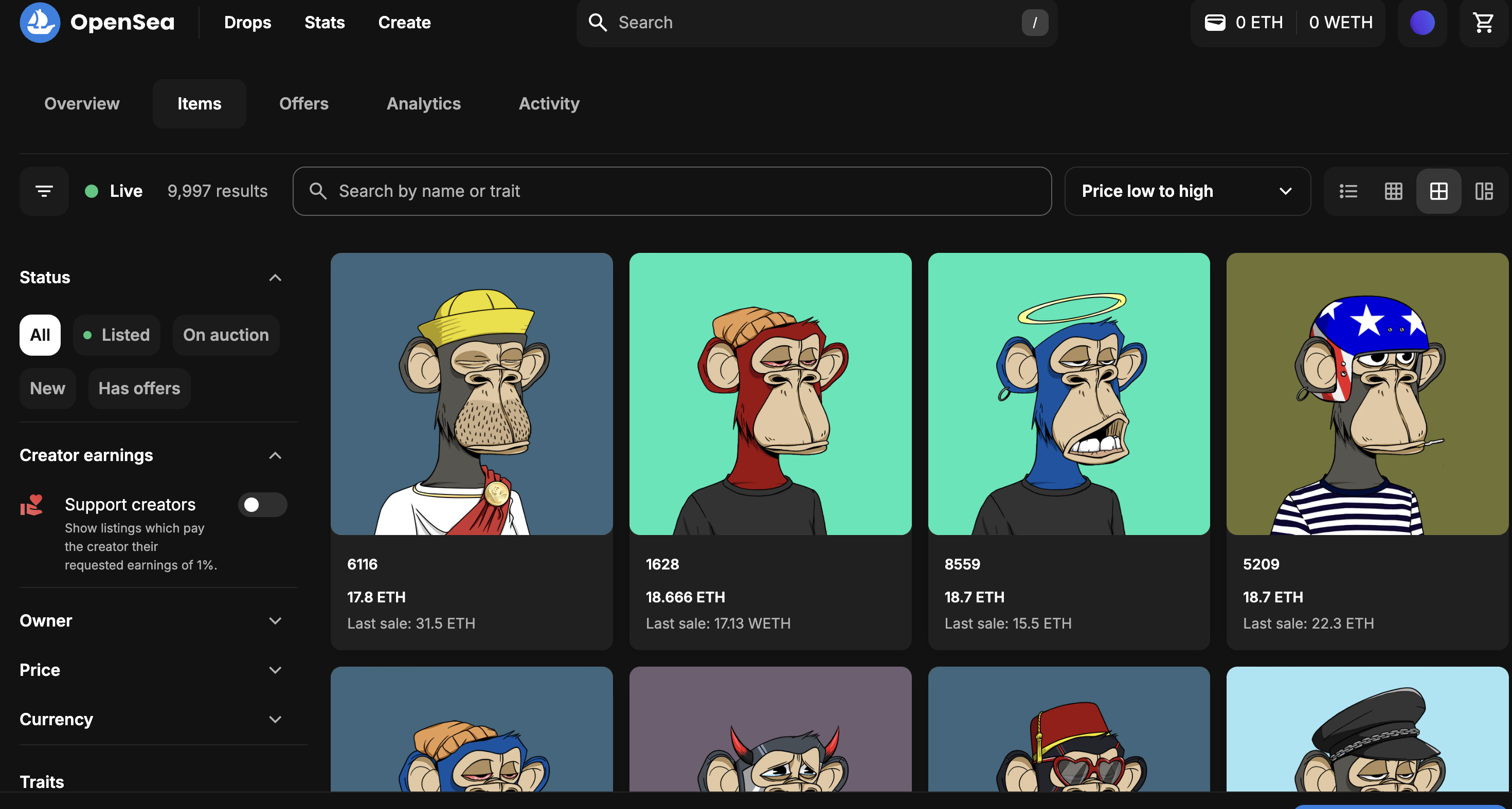The image size is (1512, 809).
Task: Open ape 6116 image with yellow sailor hat
Action: point(471,394)
